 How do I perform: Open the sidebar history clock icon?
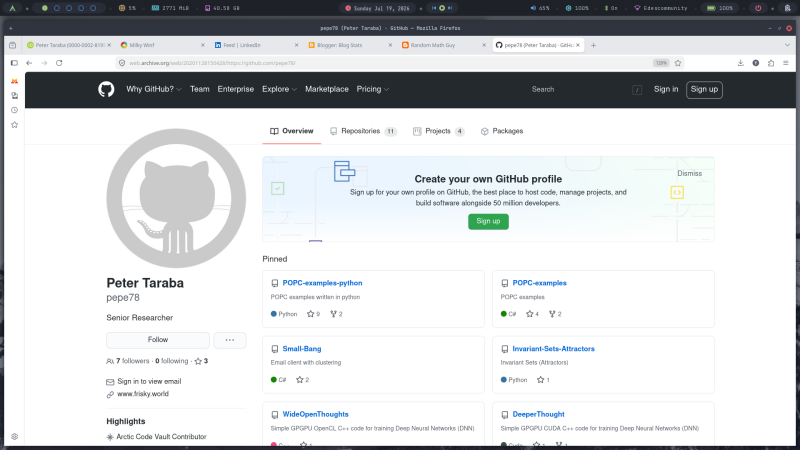[14, 110]
